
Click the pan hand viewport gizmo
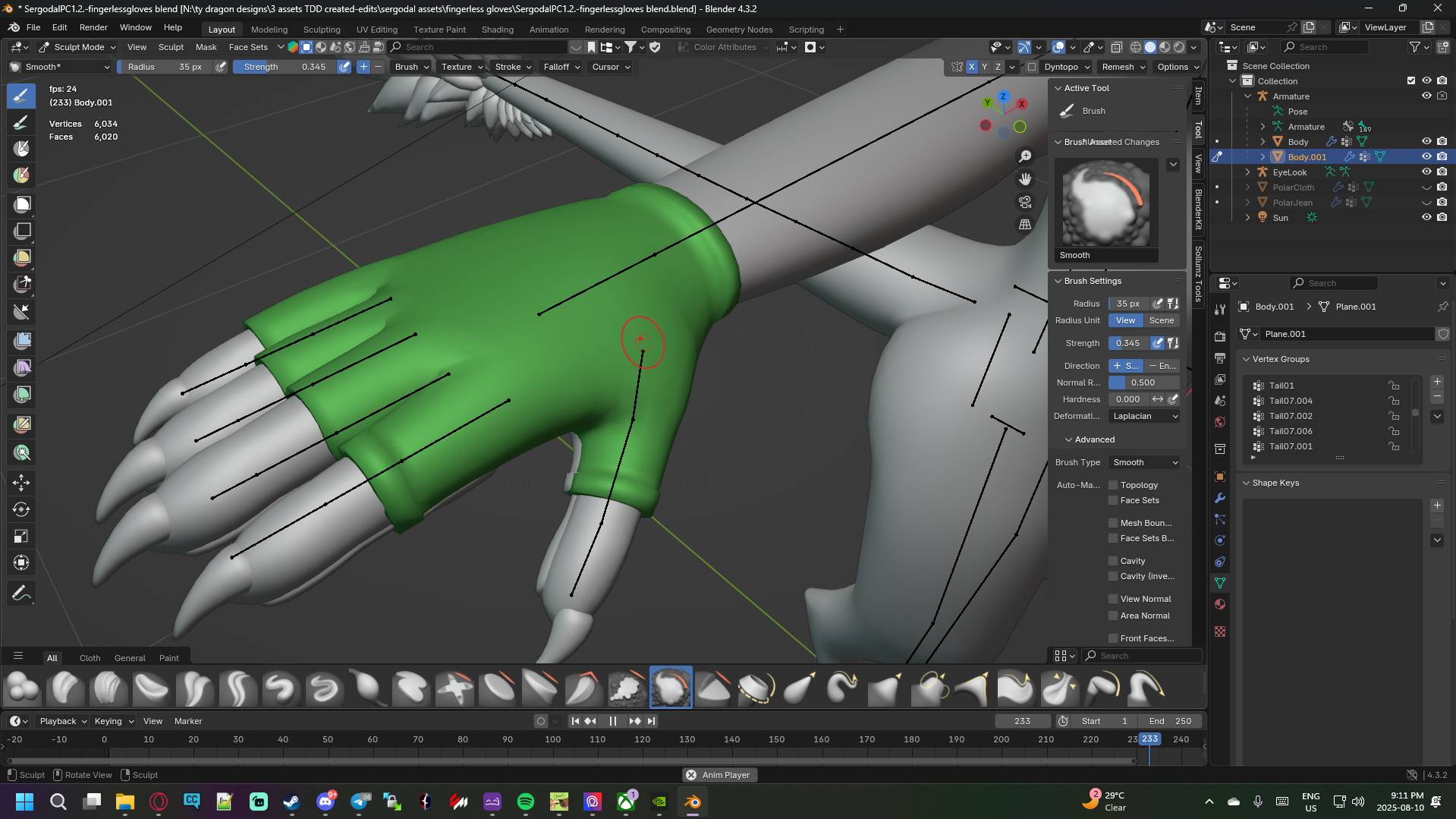pyautogui.click(x=1025, y=179)
